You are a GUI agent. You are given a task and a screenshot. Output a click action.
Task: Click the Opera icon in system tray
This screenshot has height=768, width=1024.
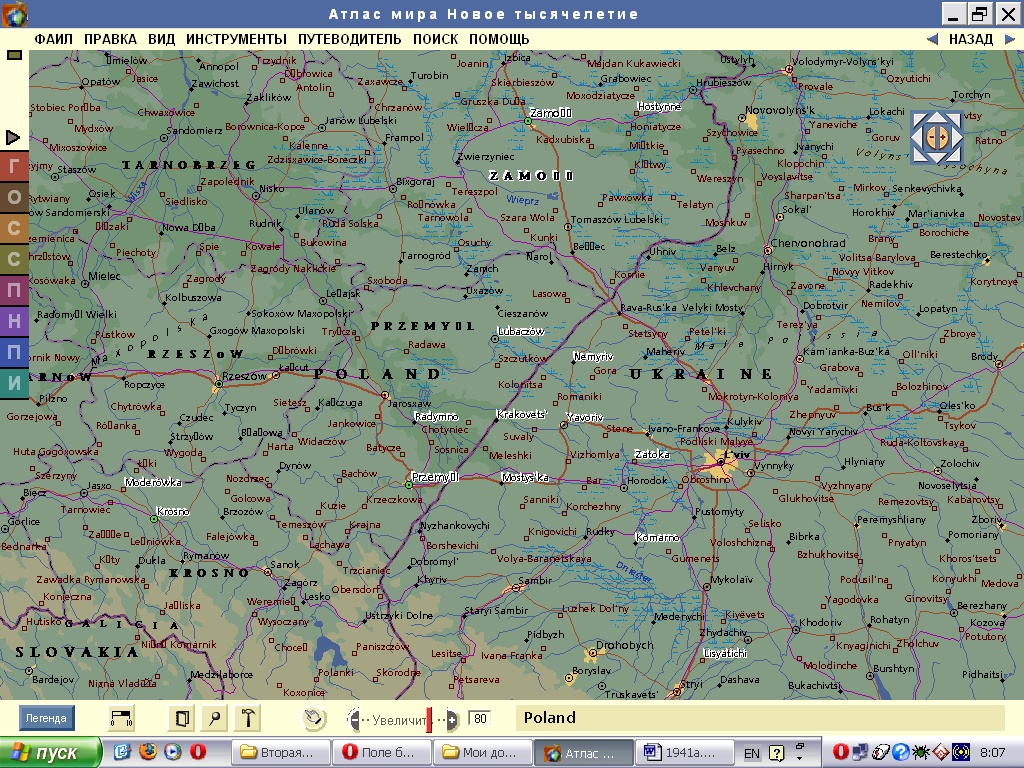[x=840, y=752]
